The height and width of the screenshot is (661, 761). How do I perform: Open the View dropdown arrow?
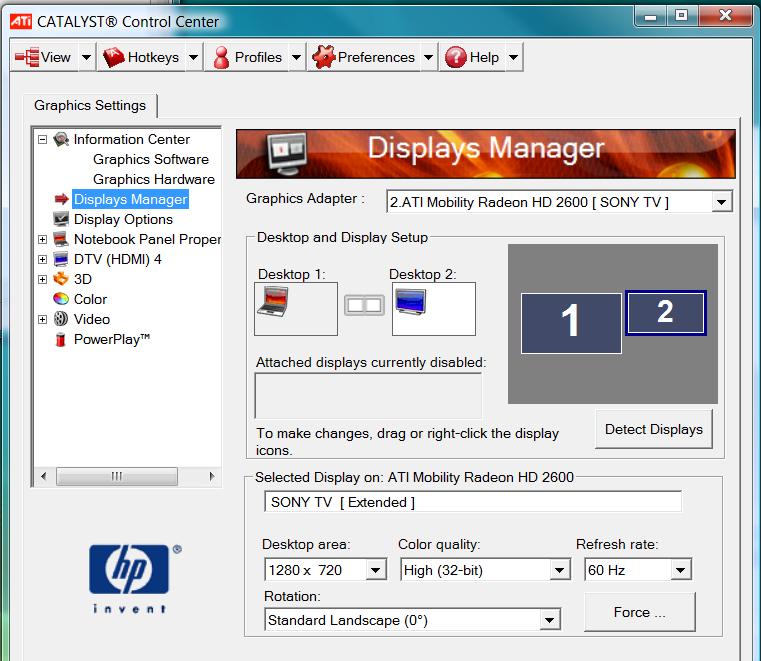point(86,57)
